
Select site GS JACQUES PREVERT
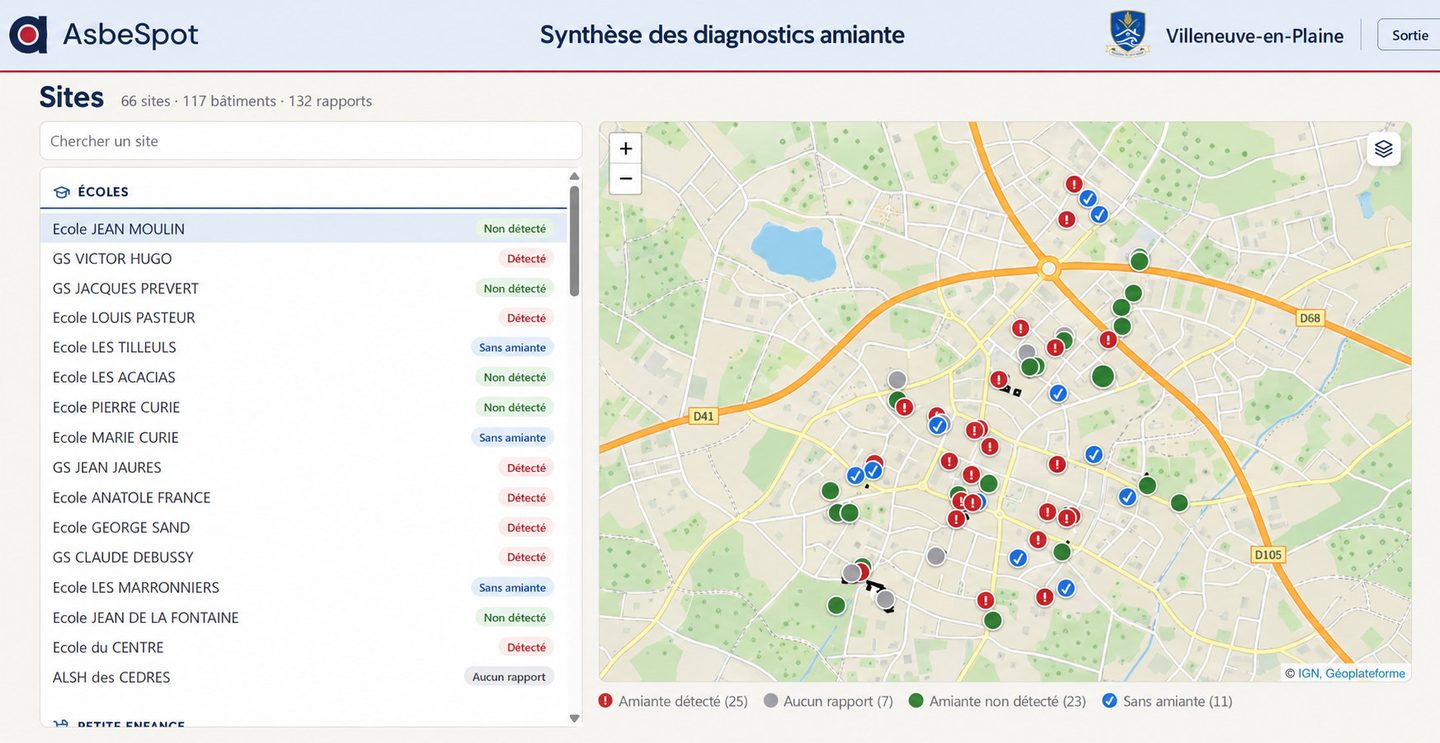pyautogui.click(x=303, y=288)
